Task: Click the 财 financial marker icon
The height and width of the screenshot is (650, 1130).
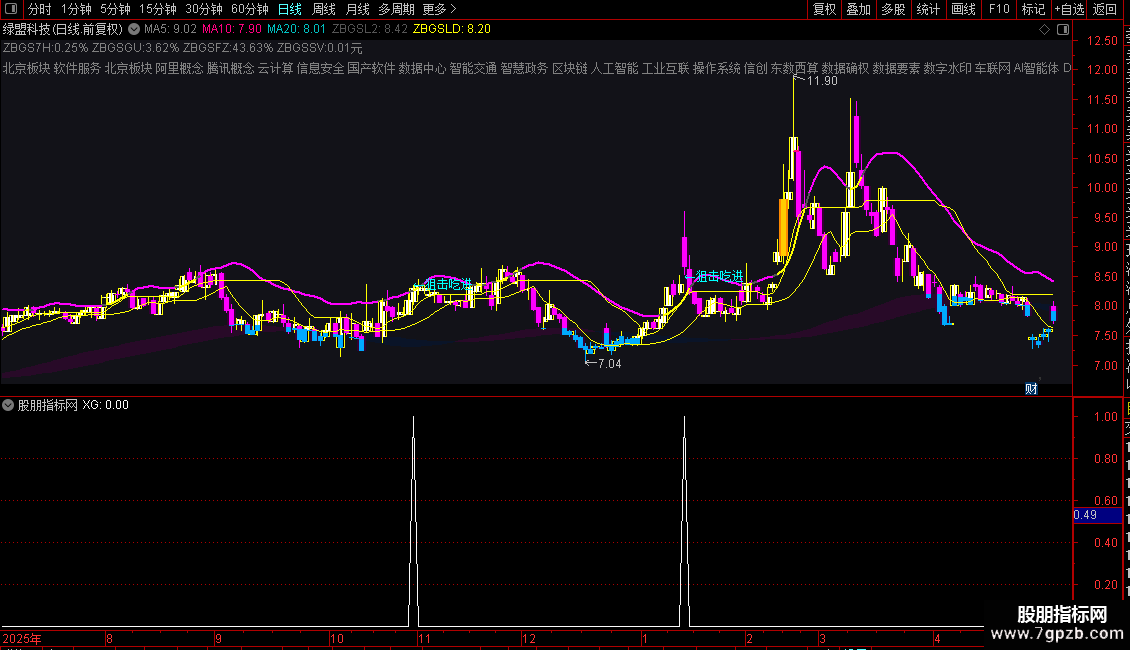Action: click(1031, 389)
